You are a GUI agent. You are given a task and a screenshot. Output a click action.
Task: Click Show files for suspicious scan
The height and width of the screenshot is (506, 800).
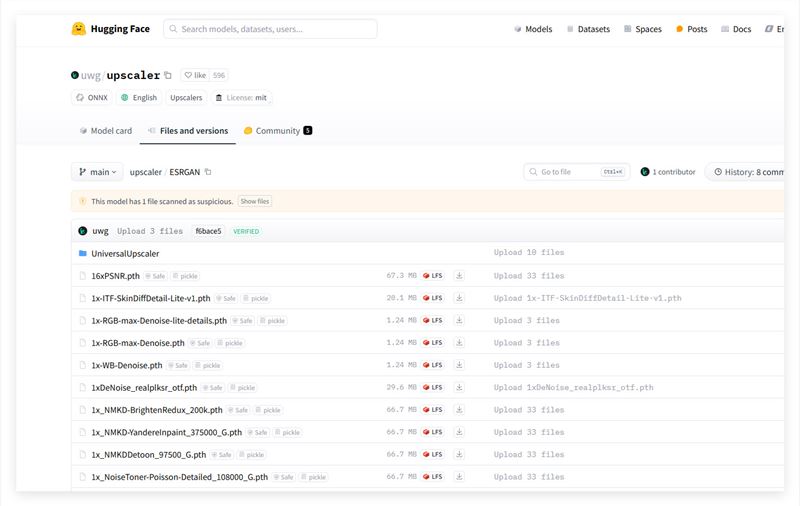255,201
